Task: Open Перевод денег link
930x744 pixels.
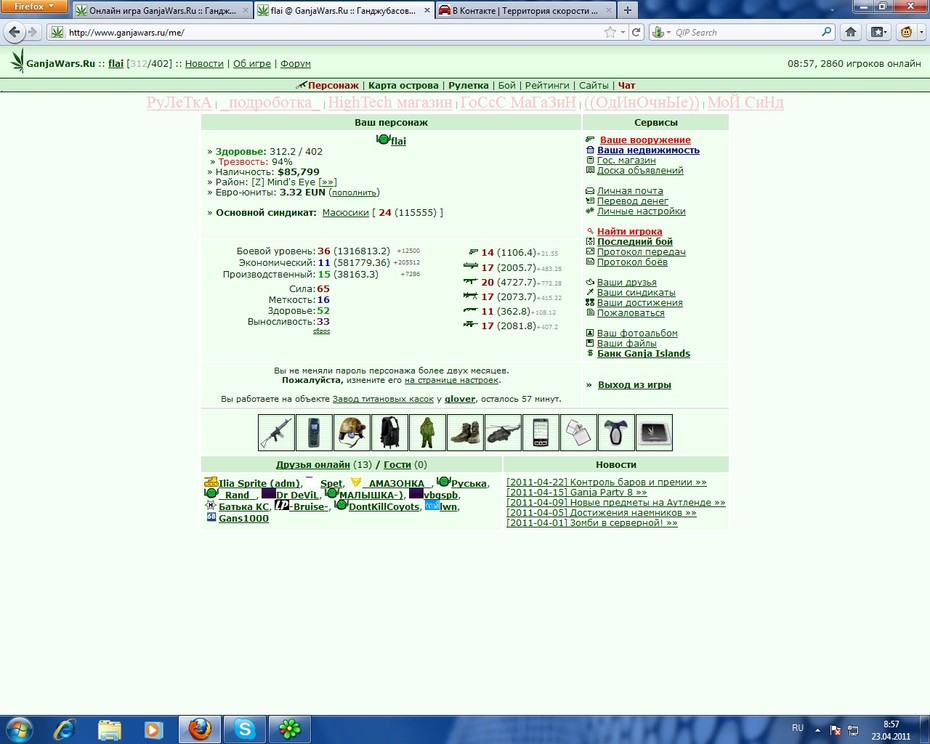Action: [x=632, y=201]
